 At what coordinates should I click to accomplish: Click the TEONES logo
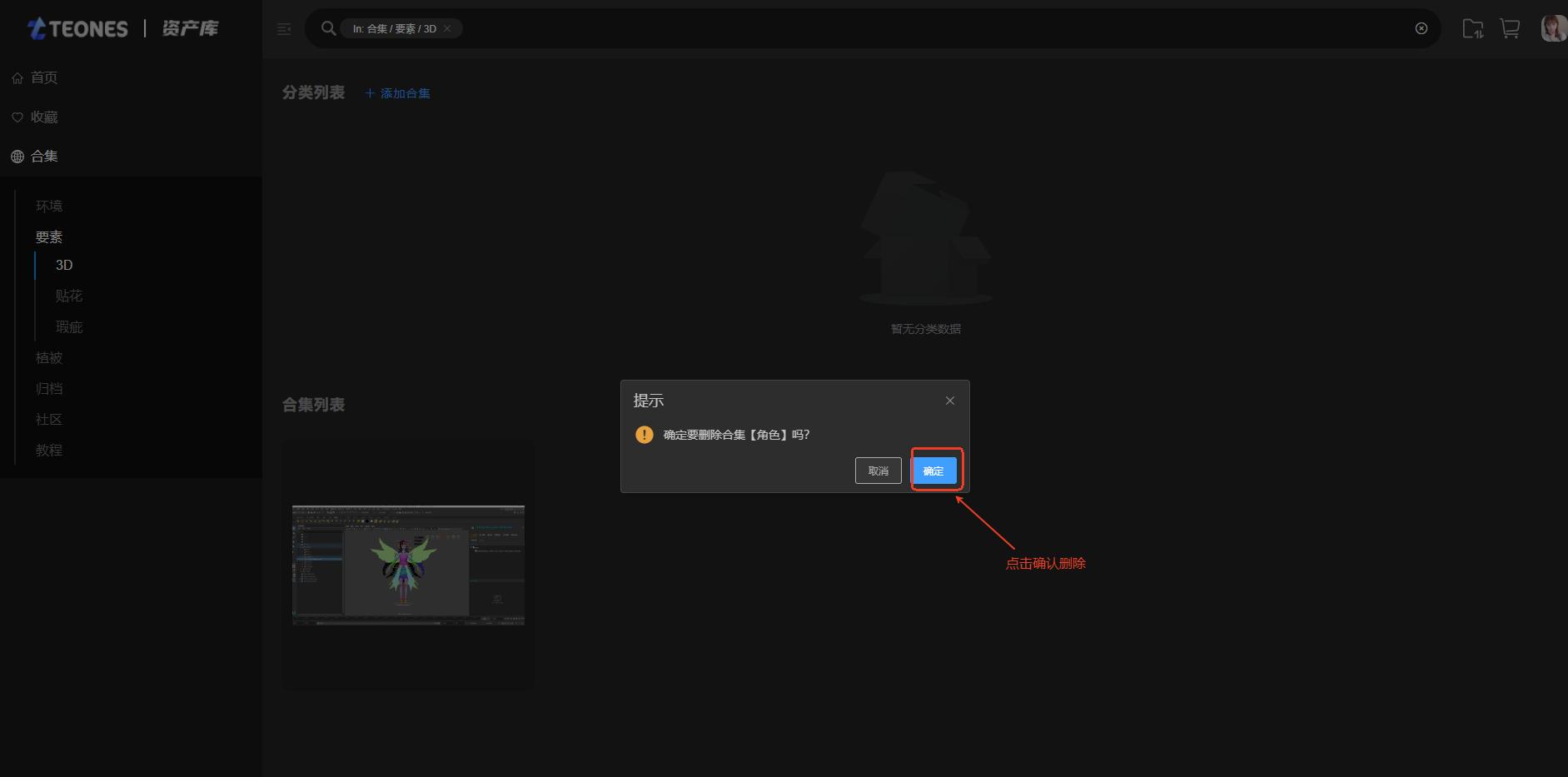pyautogui.click(x=79, y=28)
